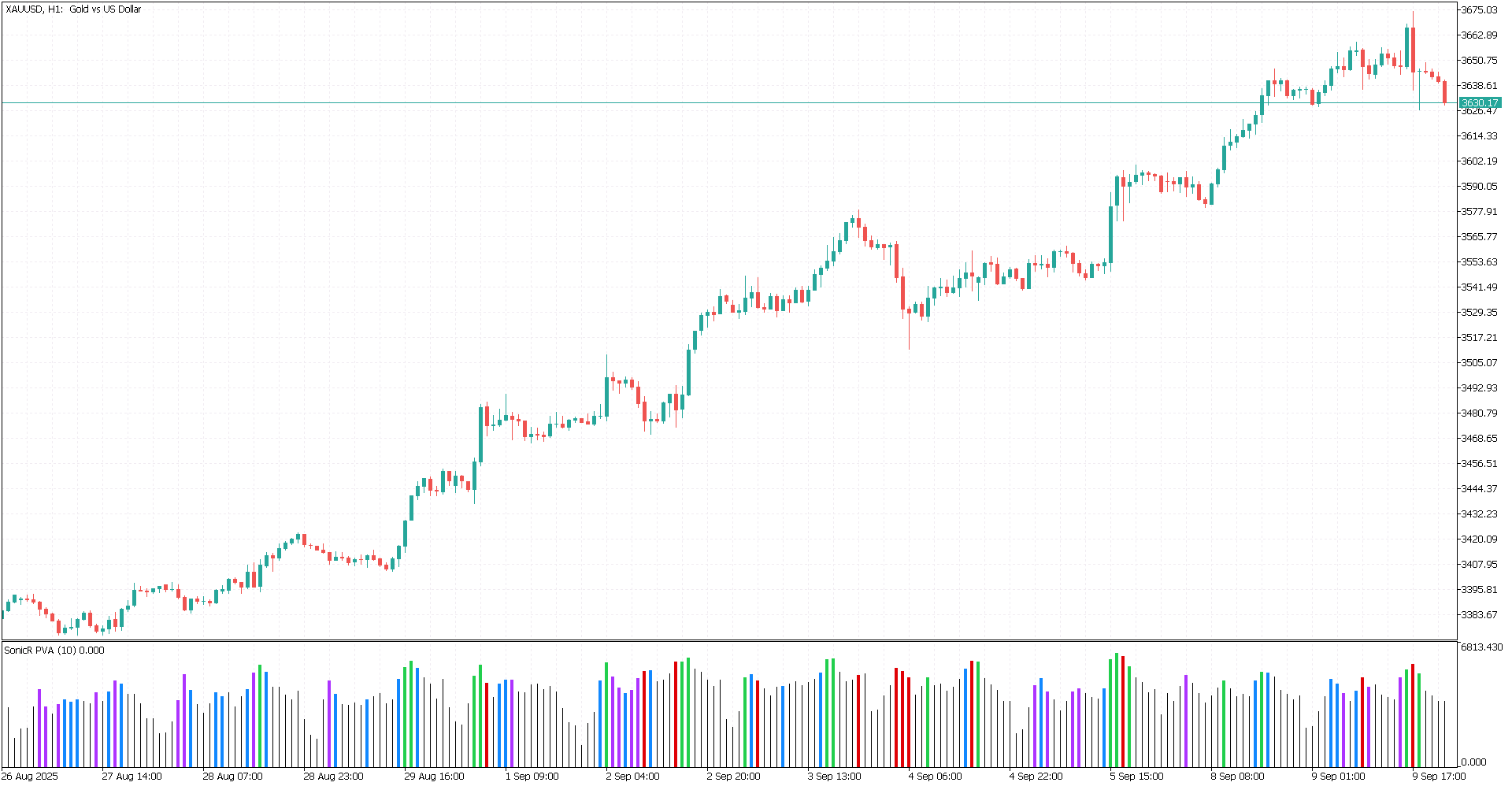
Task: Click the 0.000 indicator scale bottom label
Action: [1474, 762]
